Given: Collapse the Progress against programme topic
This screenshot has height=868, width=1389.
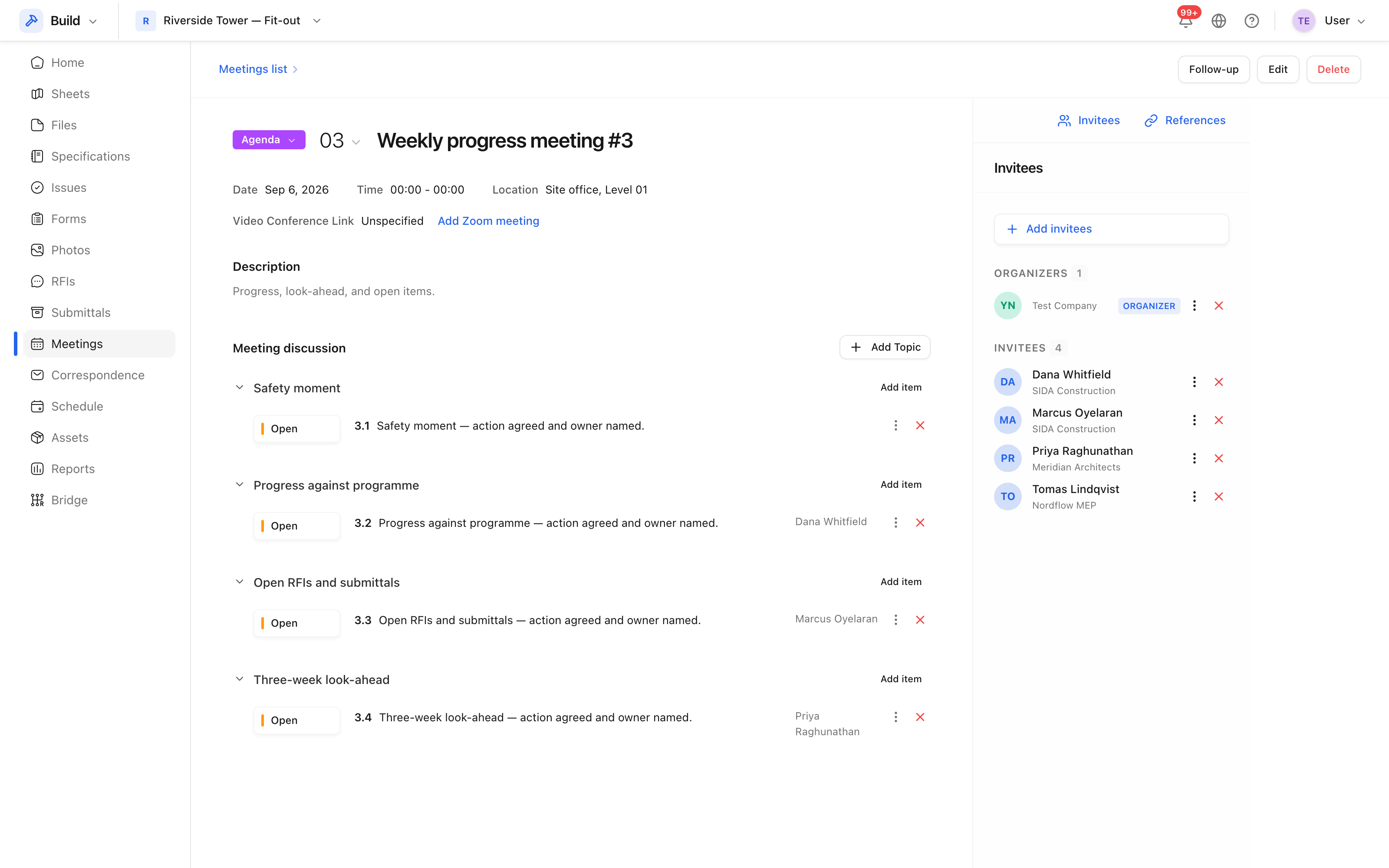Looking at the screenshot, I should click(x=239, y=484).
